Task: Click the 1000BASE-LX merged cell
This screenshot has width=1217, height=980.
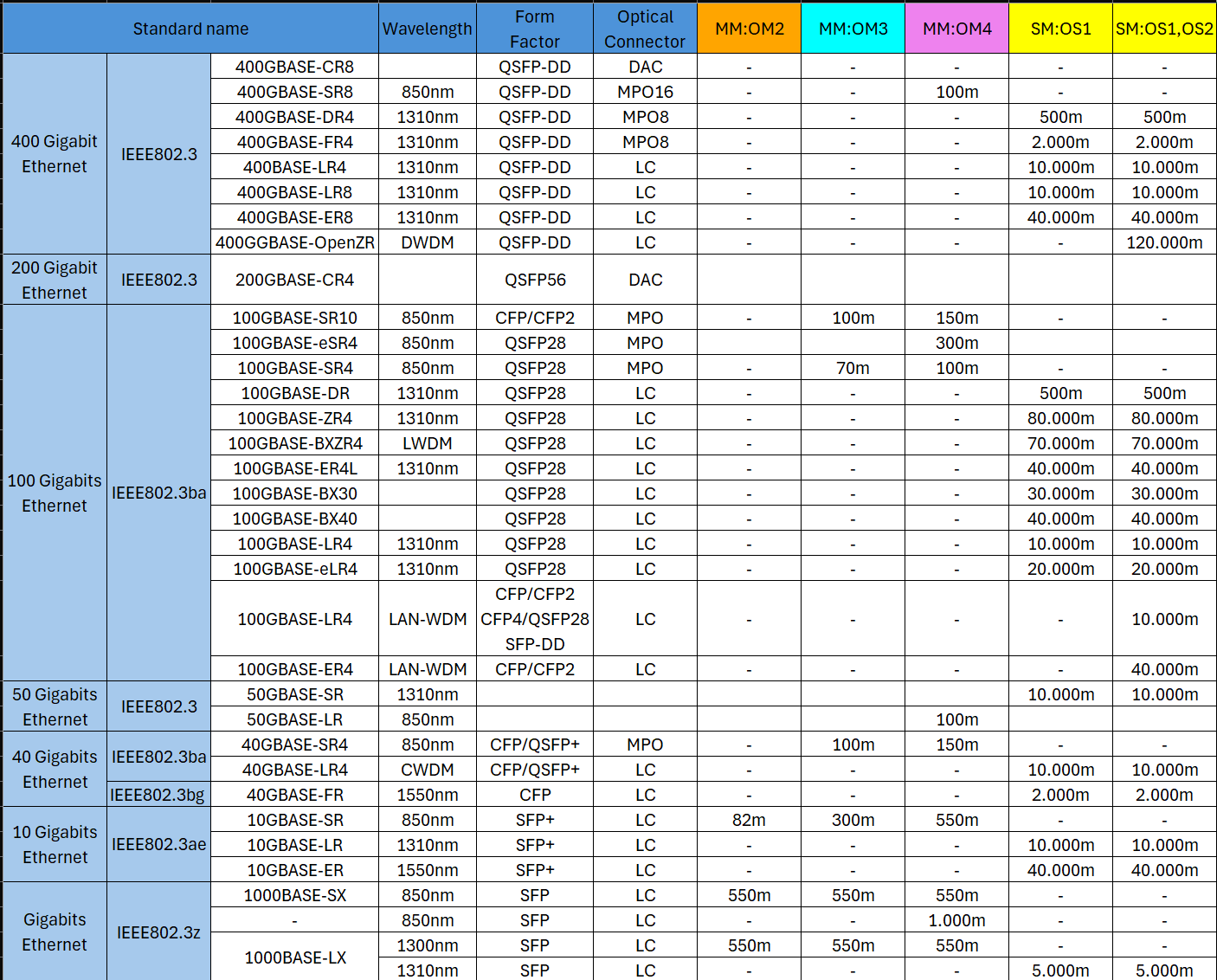Action: [294, 957]
